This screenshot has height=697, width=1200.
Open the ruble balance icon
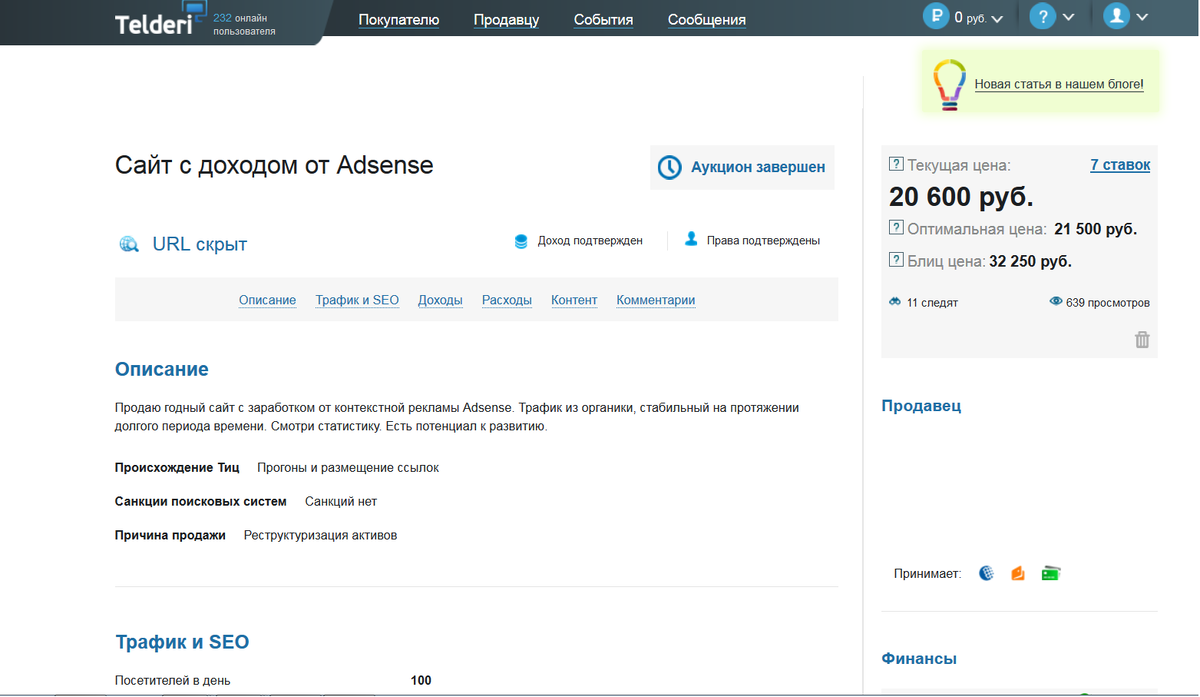point(936,16)
